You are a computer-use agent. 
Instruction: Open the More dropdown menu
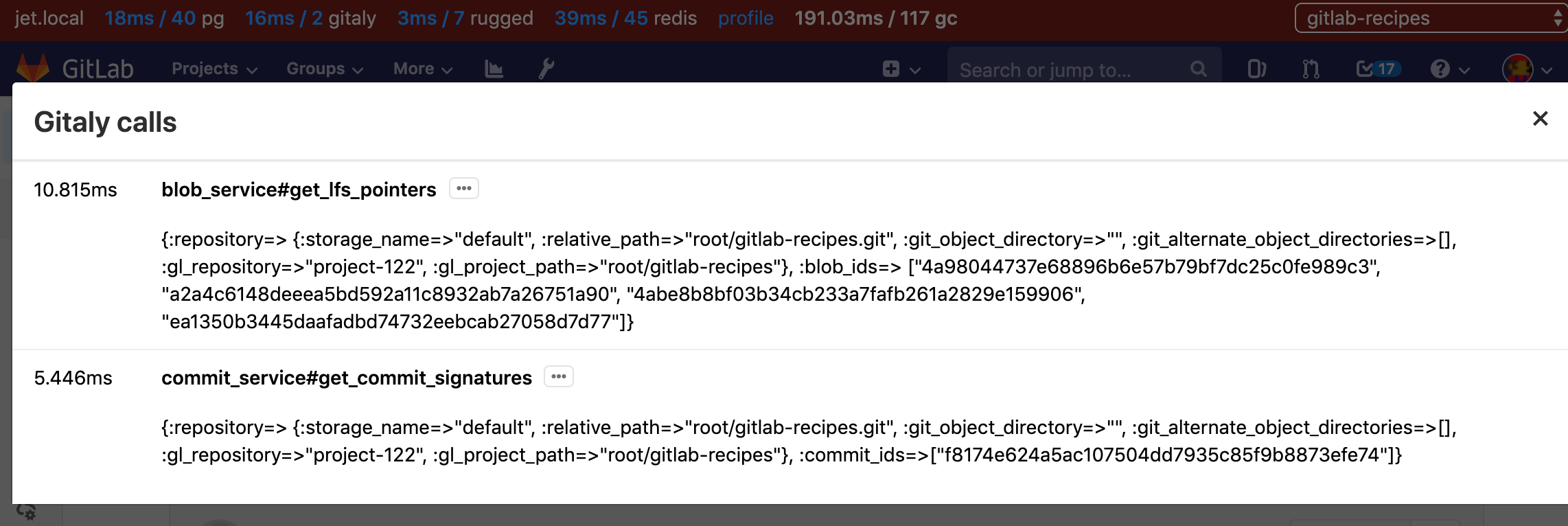point(422,69)
